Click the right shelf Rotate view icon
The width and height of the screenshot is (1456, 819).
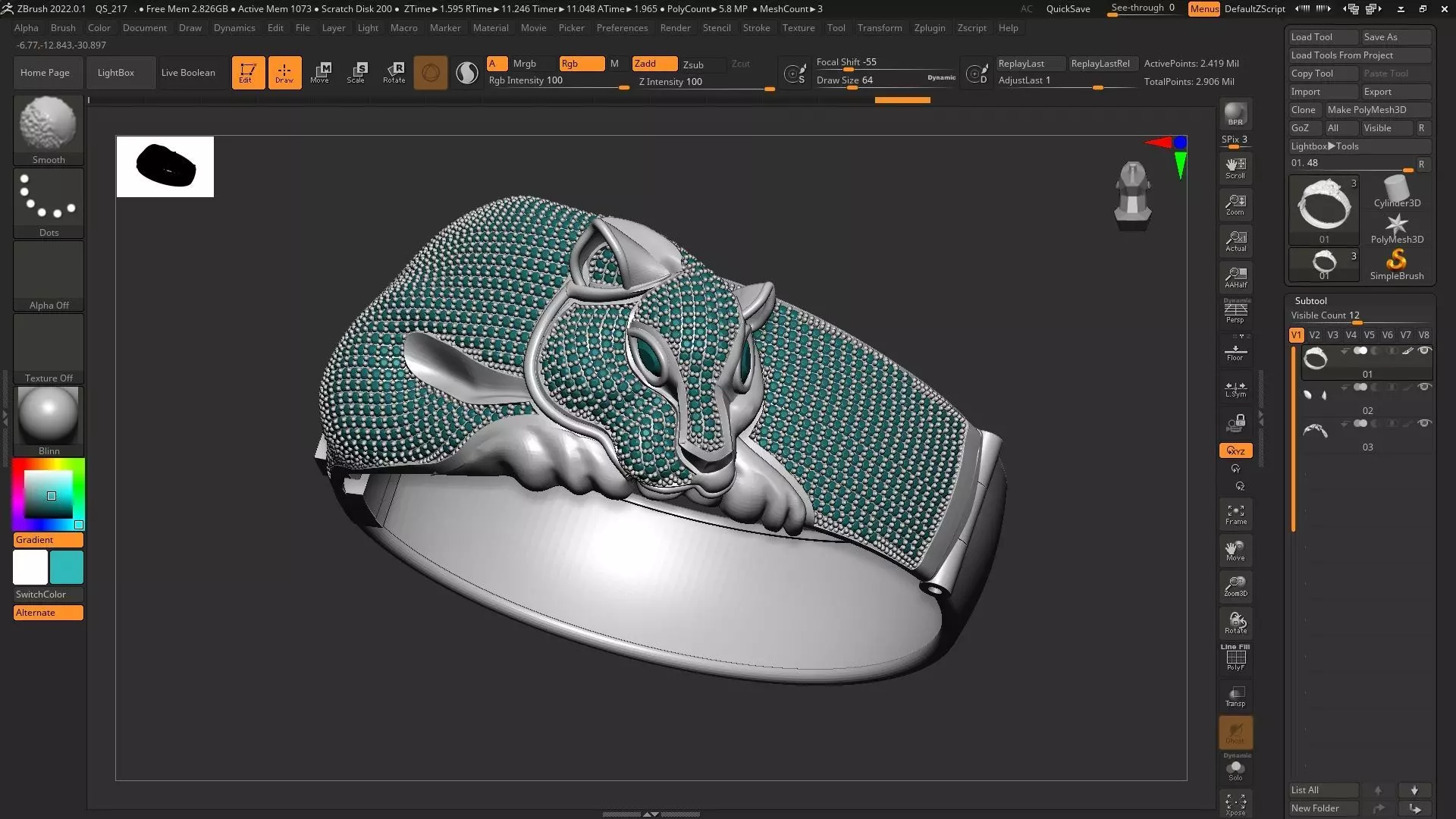(x=1235, y=623)
